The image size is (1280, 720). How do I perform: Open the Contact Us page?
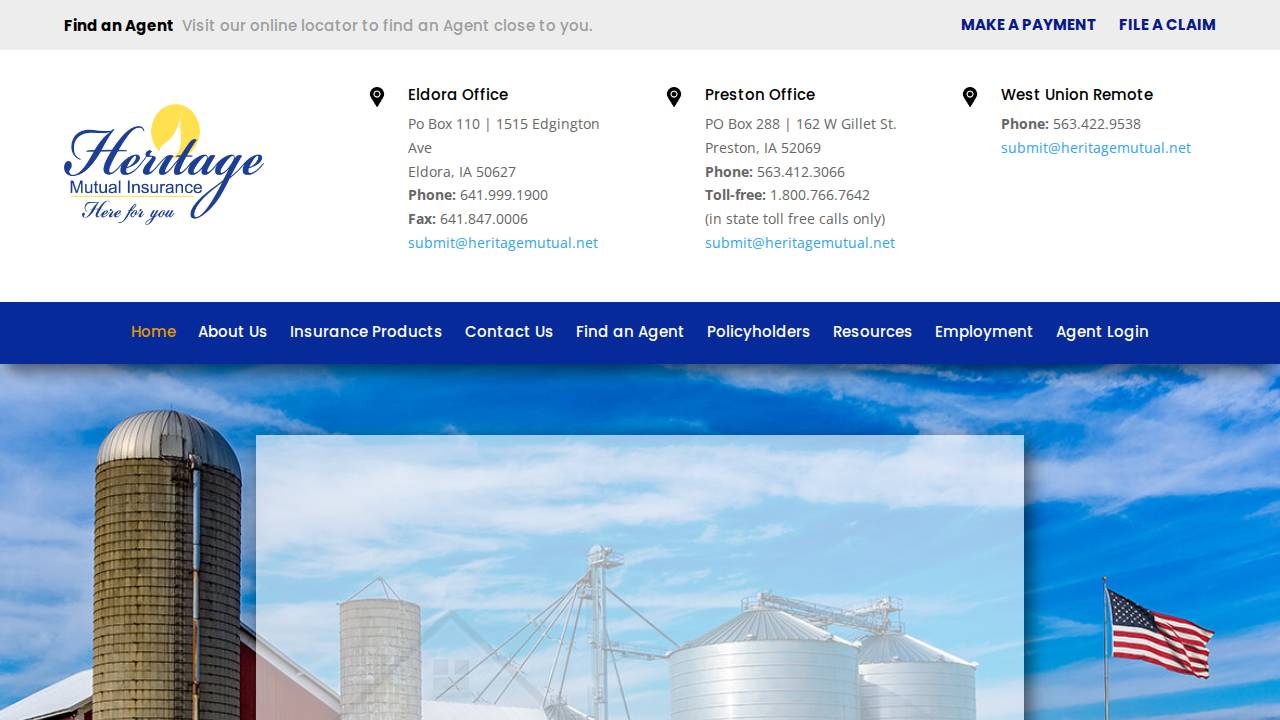click(x=508, y=332)
